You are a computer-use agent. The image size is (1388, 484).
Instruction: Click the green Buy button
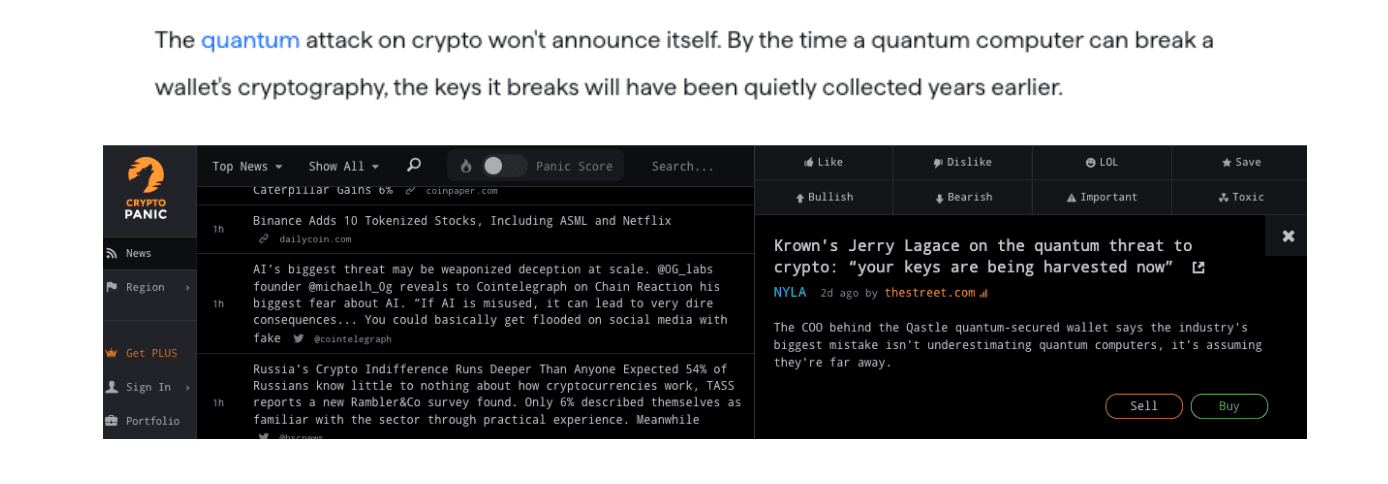(x=1229, y=406)
